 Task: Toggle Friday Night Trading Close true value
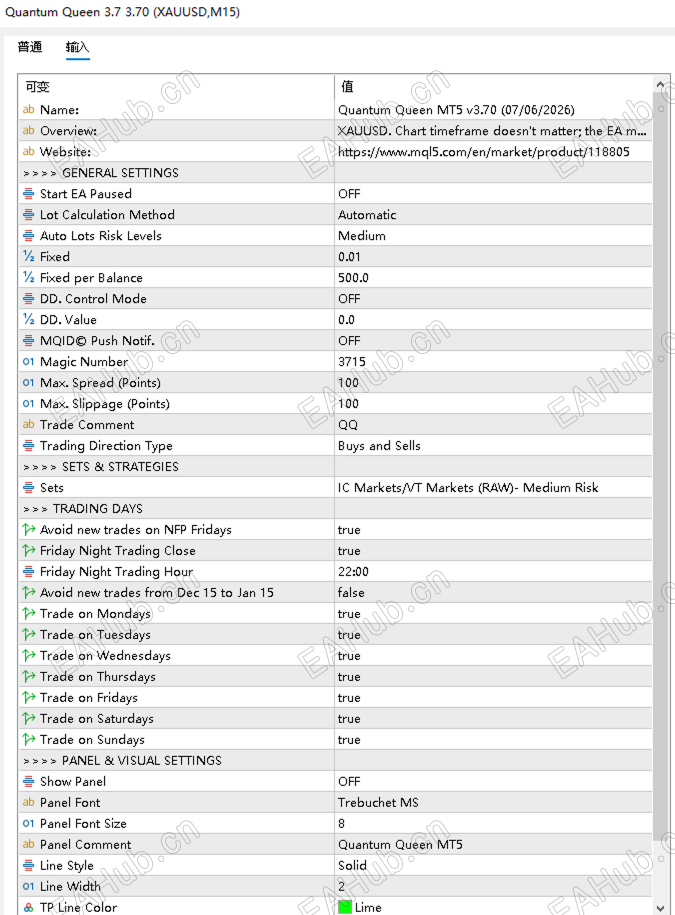[493, 551]
